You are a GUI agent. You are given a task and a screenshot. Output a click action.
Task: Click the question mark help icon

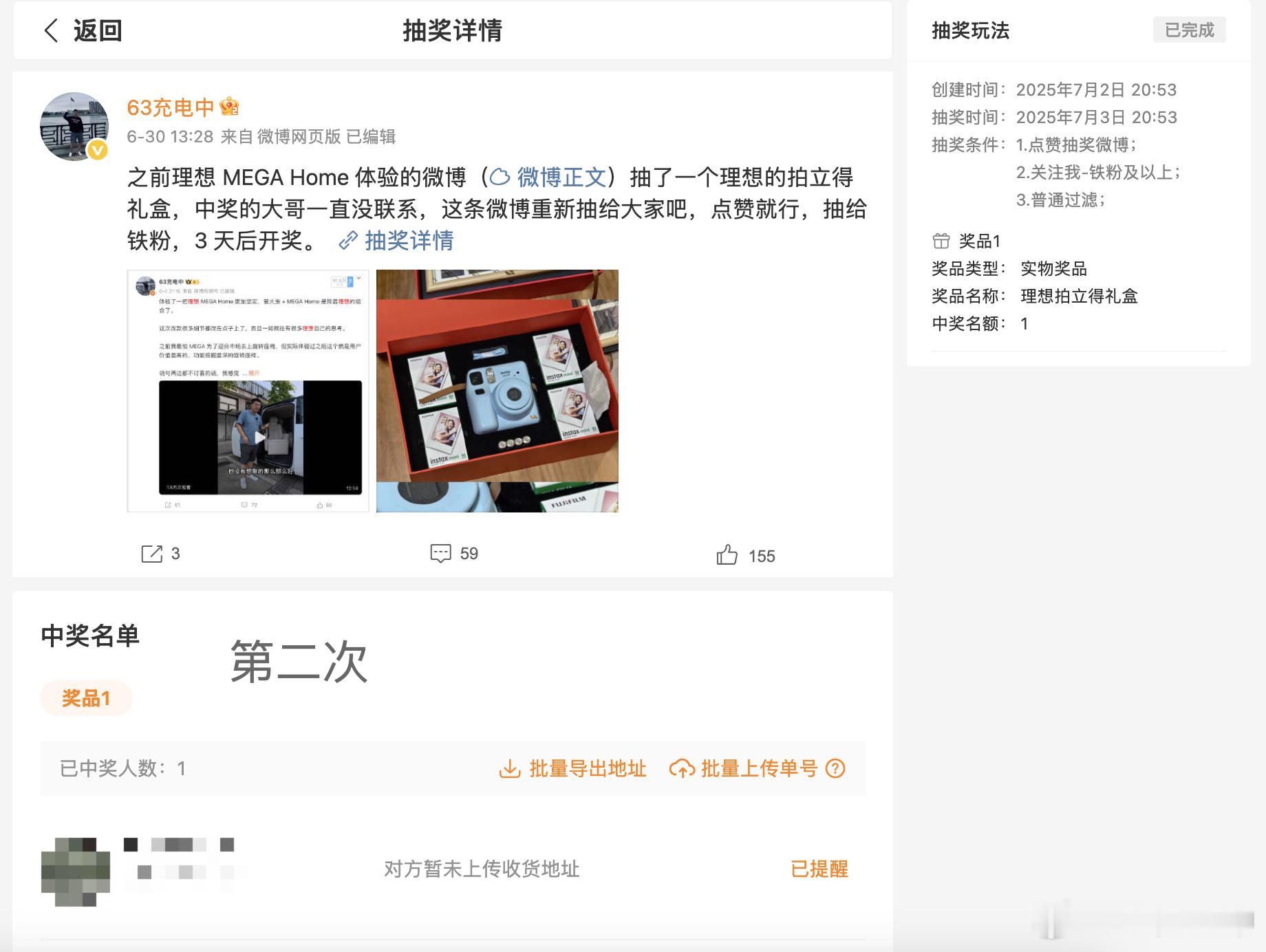point(835,768)
